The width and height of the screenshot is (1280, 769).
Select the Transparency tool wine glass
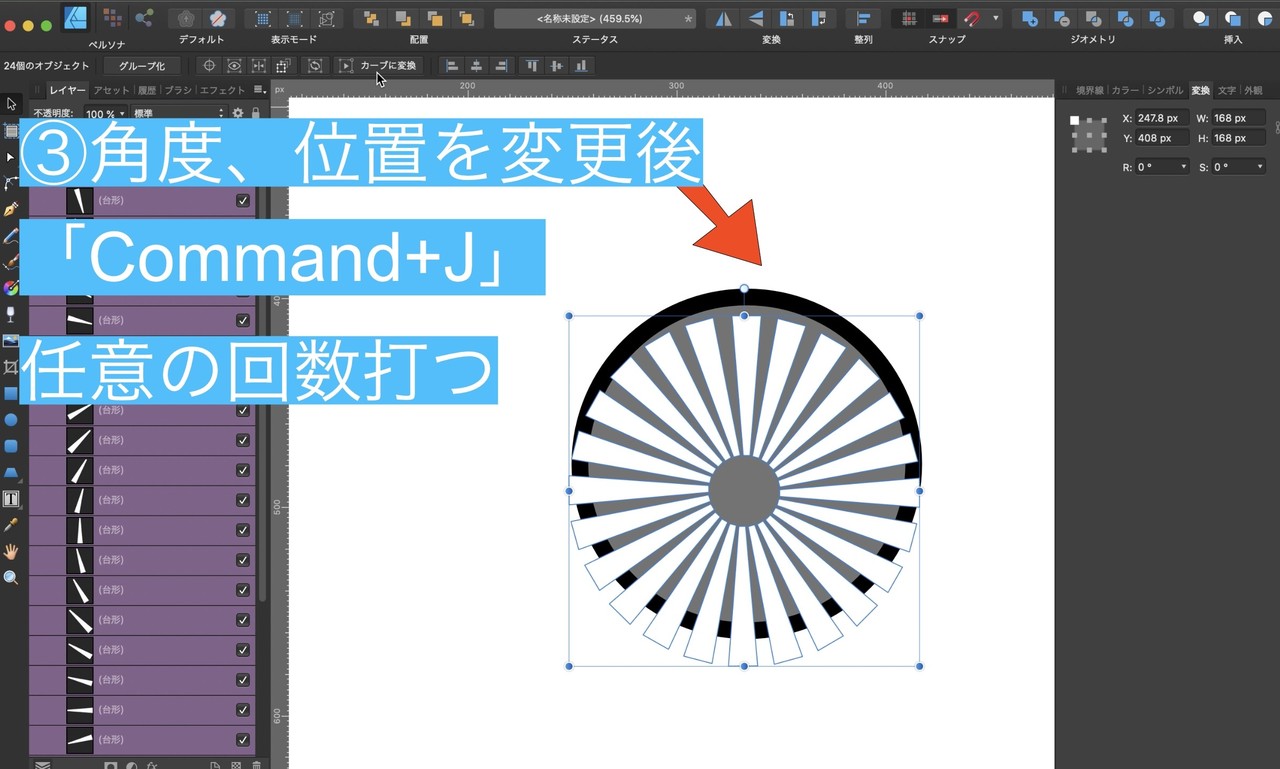tap(11, 314)
